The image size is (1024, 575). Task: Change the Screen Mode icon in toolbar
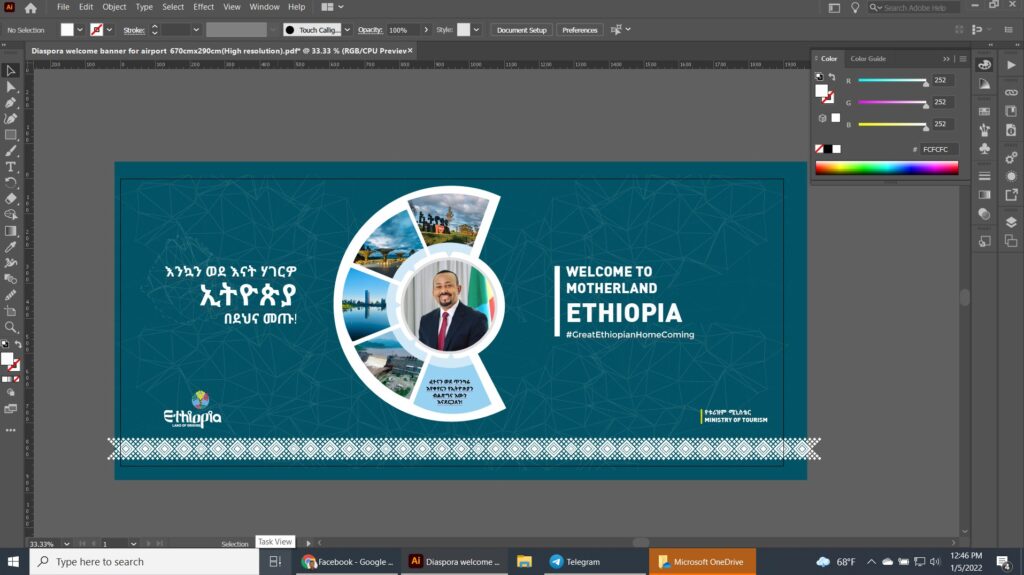coord(10,409)
